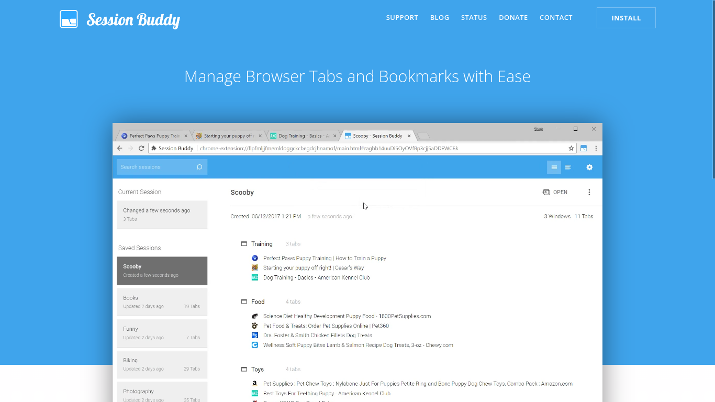Open the Best Toys For Teething Puppy link
Viewport: 715px width, 402px height.
click(x=327, y=393)
